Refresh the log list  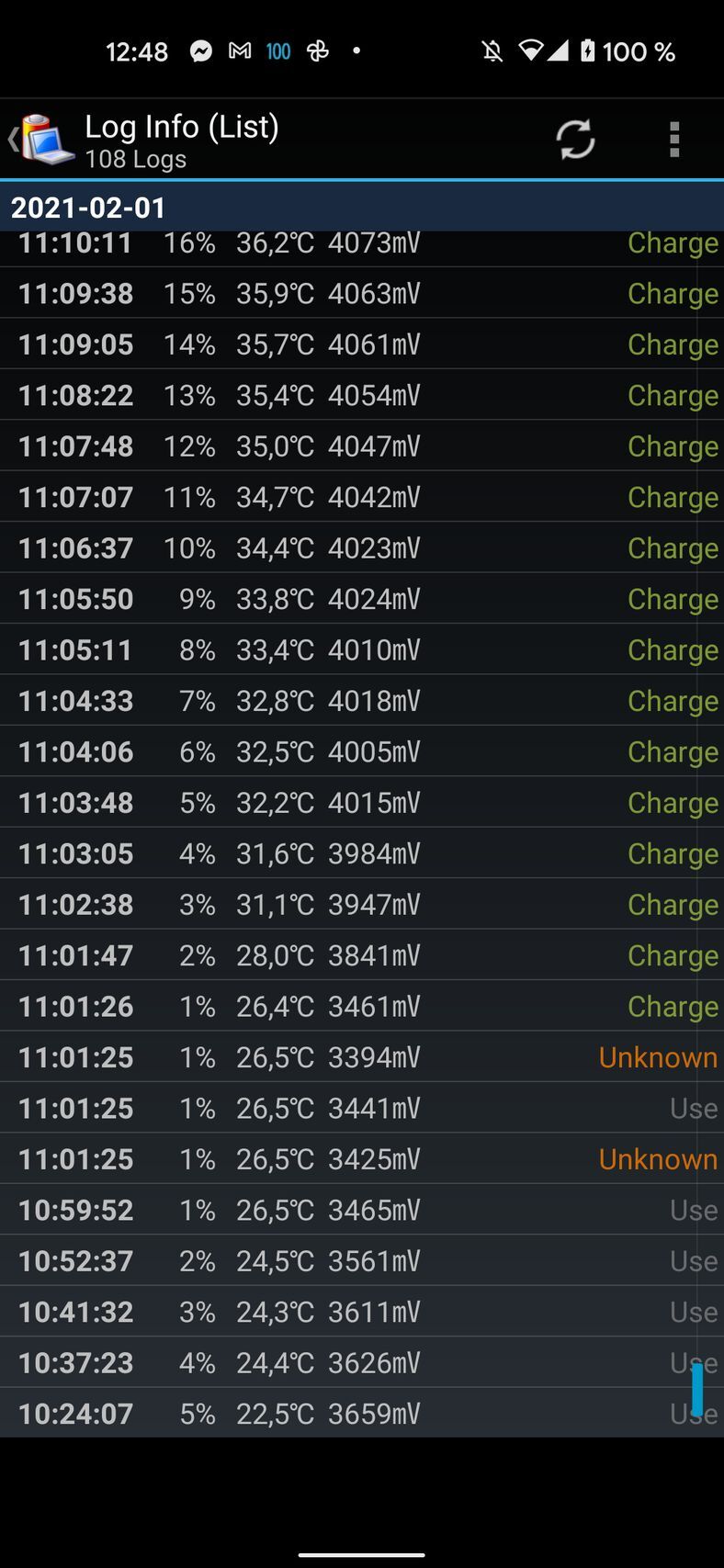click(576, 140)
